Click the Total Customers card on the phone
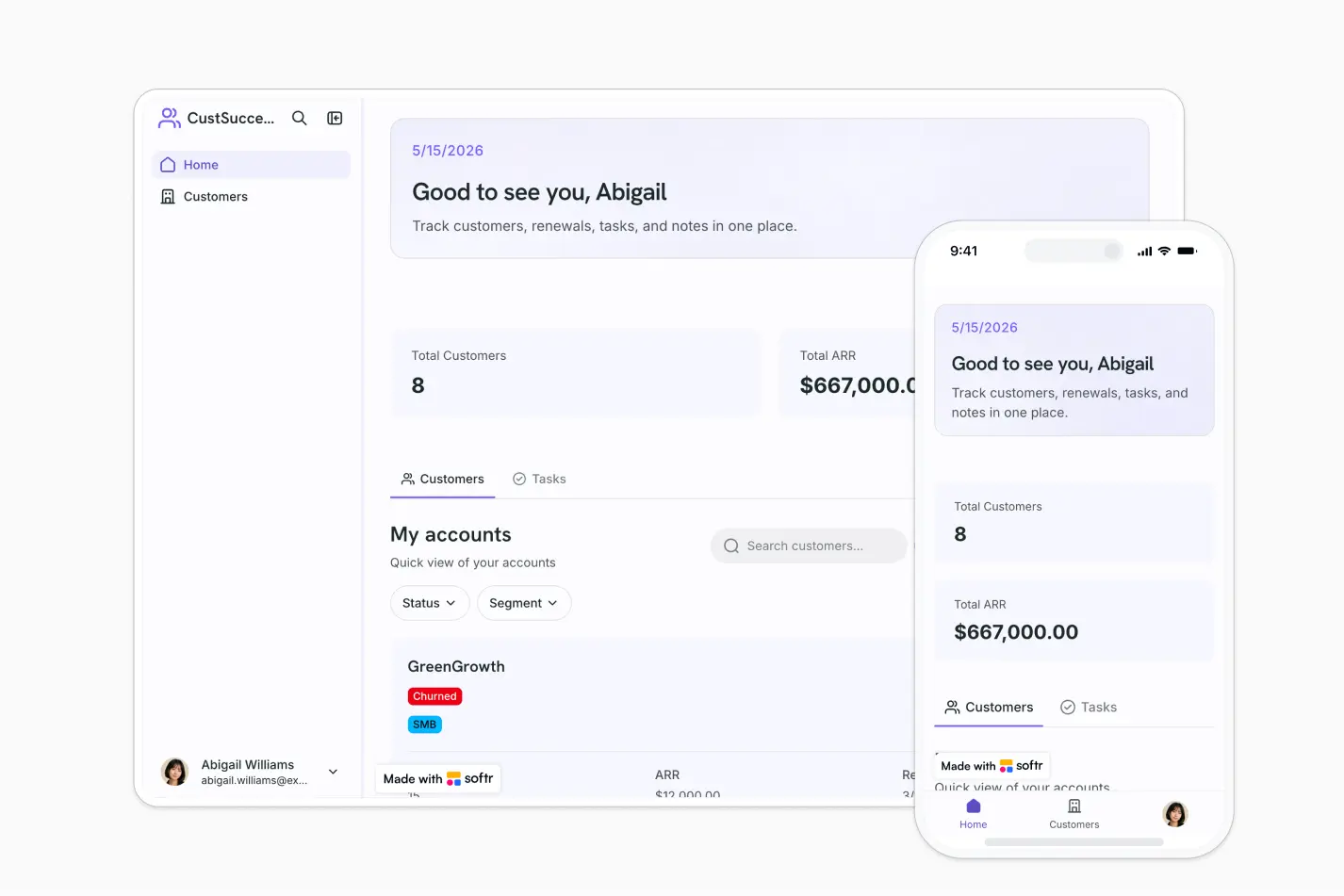1344x896 pixels. coord(1074,523)
